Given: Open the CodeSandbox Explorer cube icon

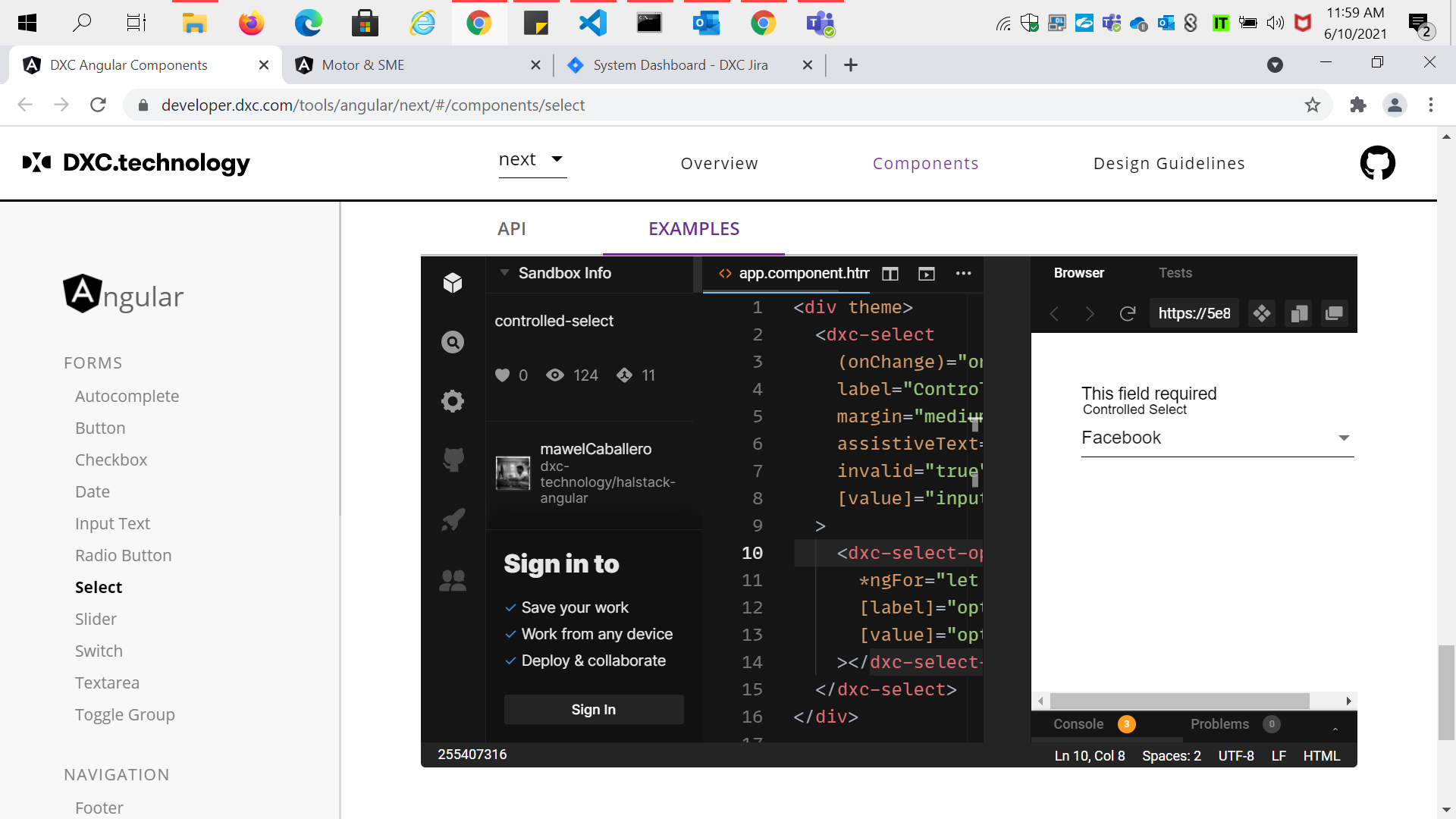Looking at the screenshot, I should coord(453,283).
